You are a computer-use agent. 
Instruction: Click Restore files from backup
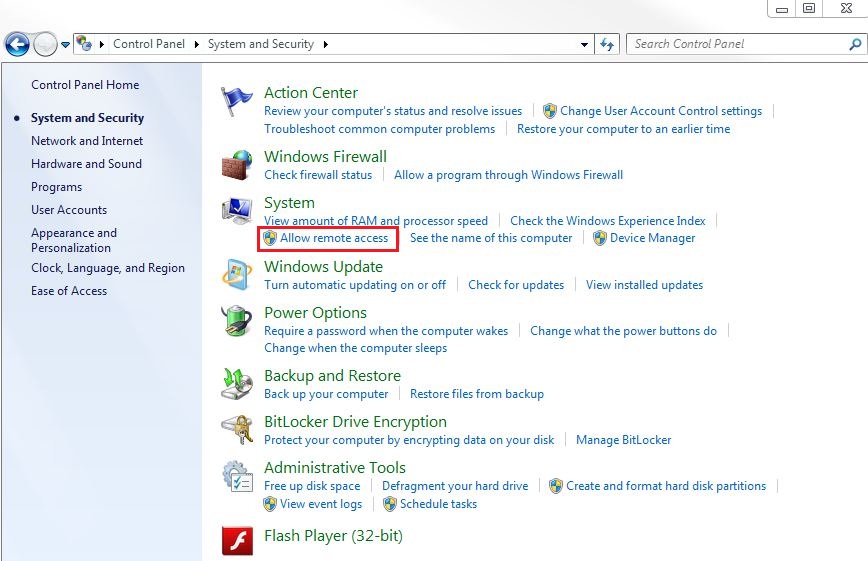pos(477,394)
